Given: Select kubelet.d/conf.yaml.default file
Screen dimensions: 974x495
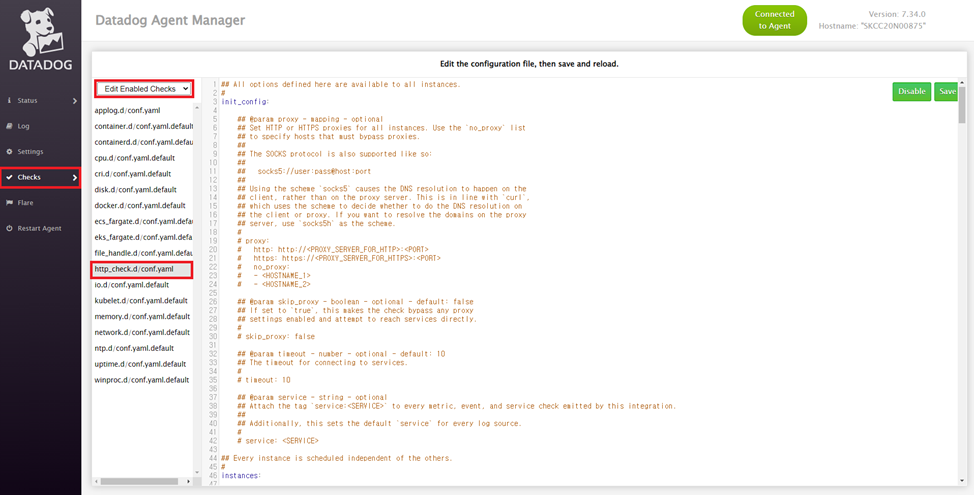Looking at the screenshot, I should [x=143, y=301].
